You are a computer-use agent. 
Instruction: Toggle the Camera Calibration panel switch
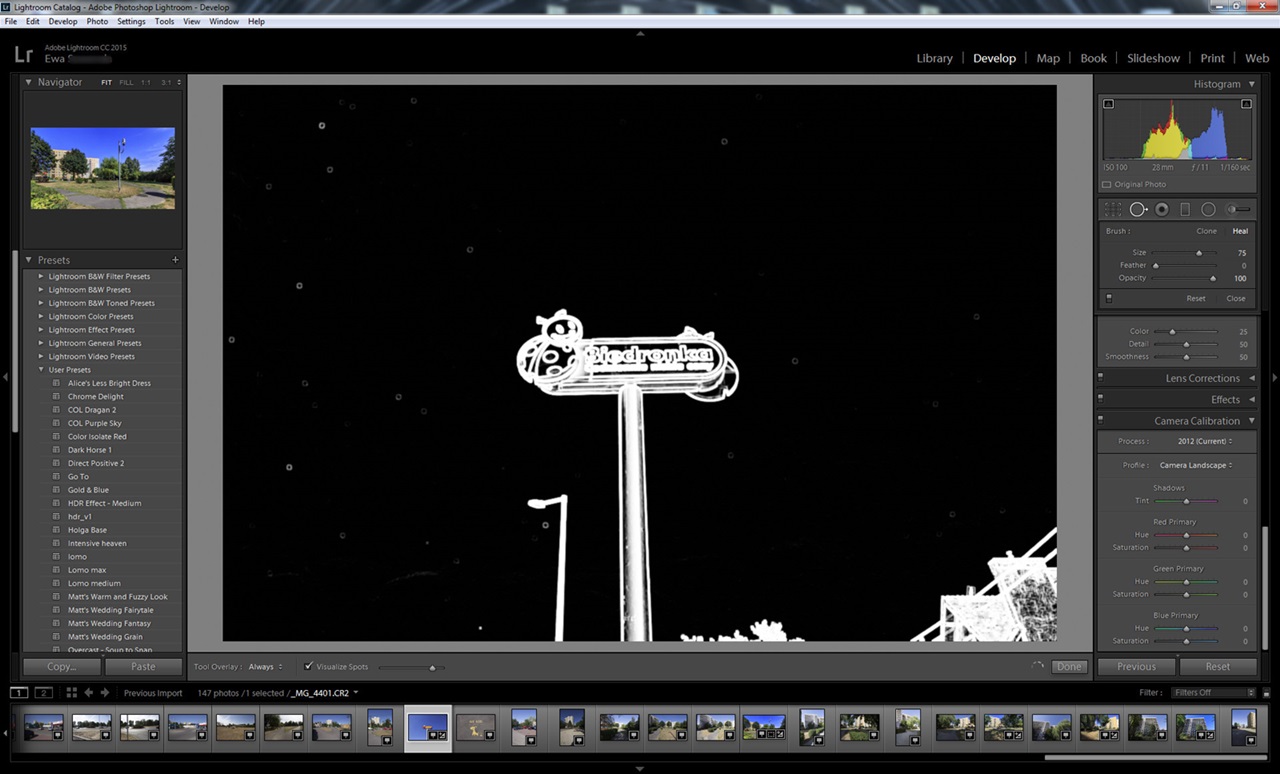(x=1100, y=421)
